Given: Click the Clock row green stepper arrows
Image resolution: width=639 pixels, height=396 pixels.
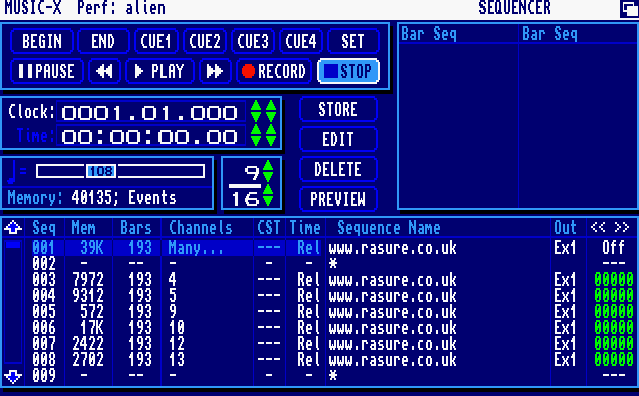Looking at the screenshot, I should click(x=263, y=111).
